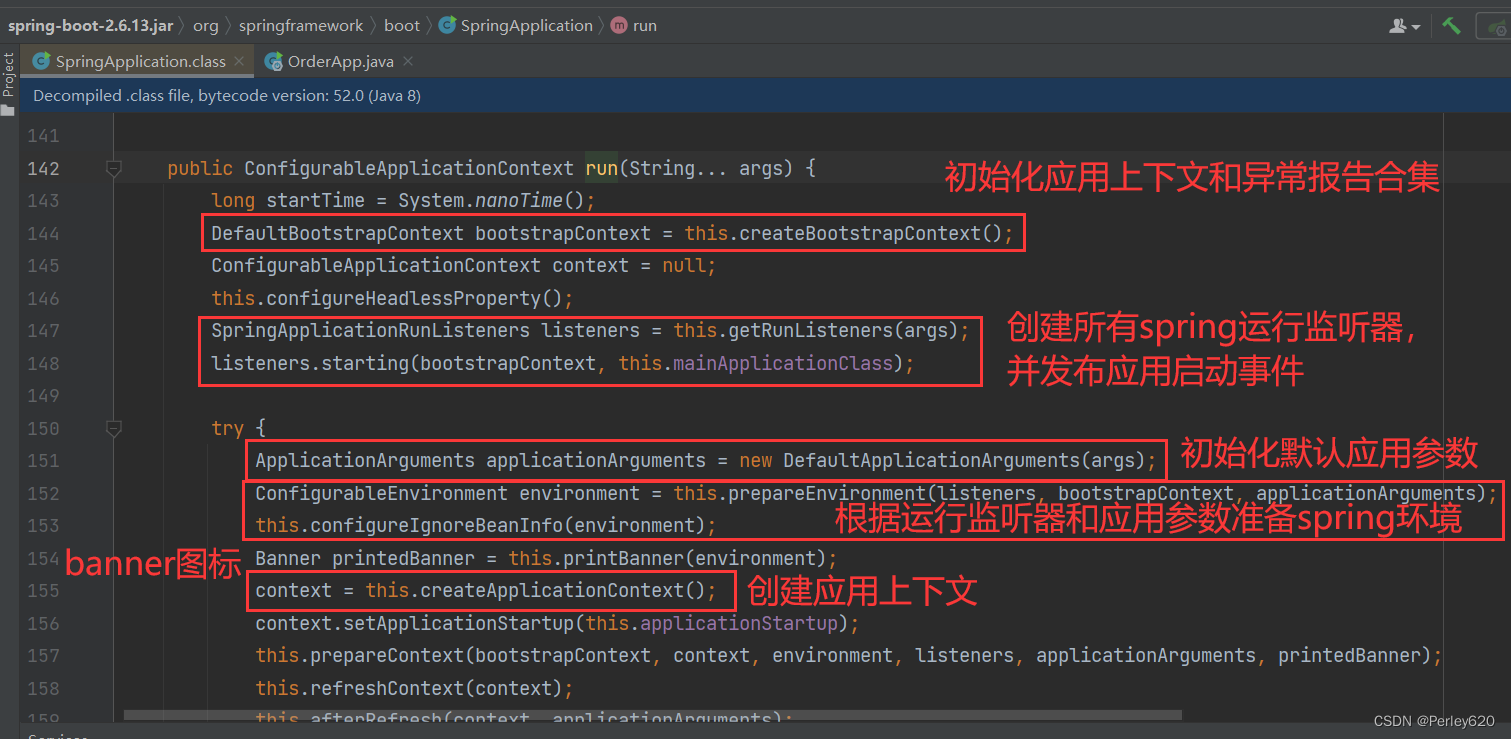The height and width of the screenshot is (739, 1511).
Task: Select the org breadcrumb segment
Action: point(205,26)
